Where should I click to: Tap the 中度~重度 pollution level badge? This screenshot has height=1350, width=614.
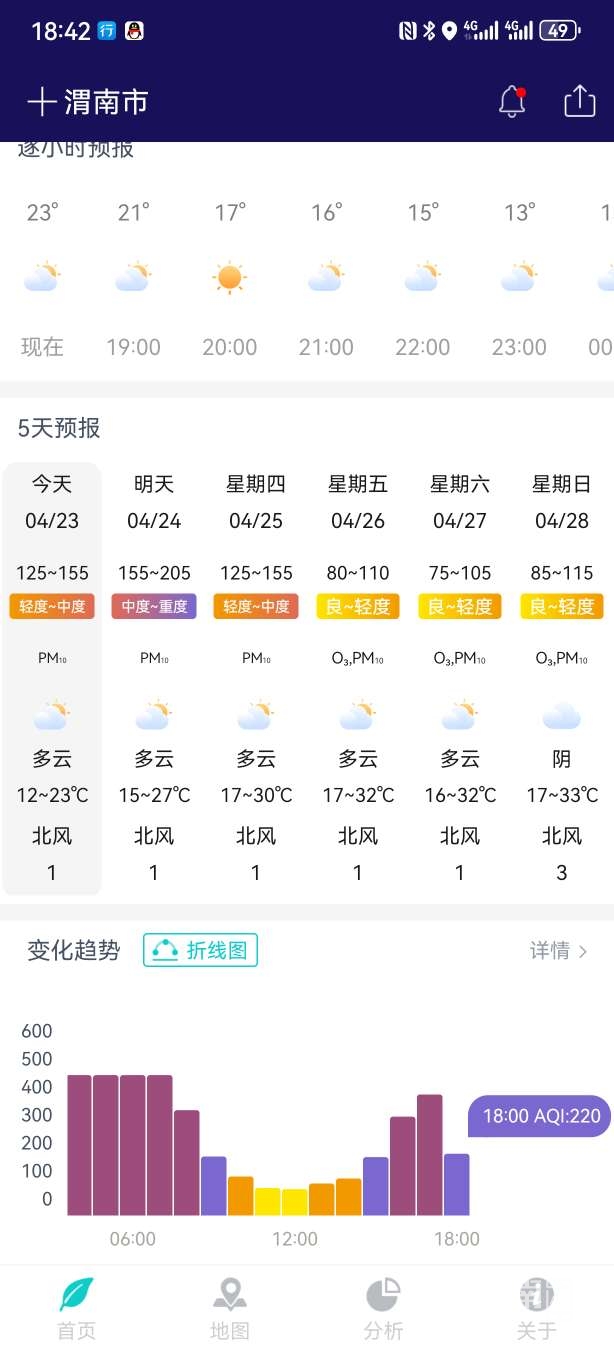(154, 606)
